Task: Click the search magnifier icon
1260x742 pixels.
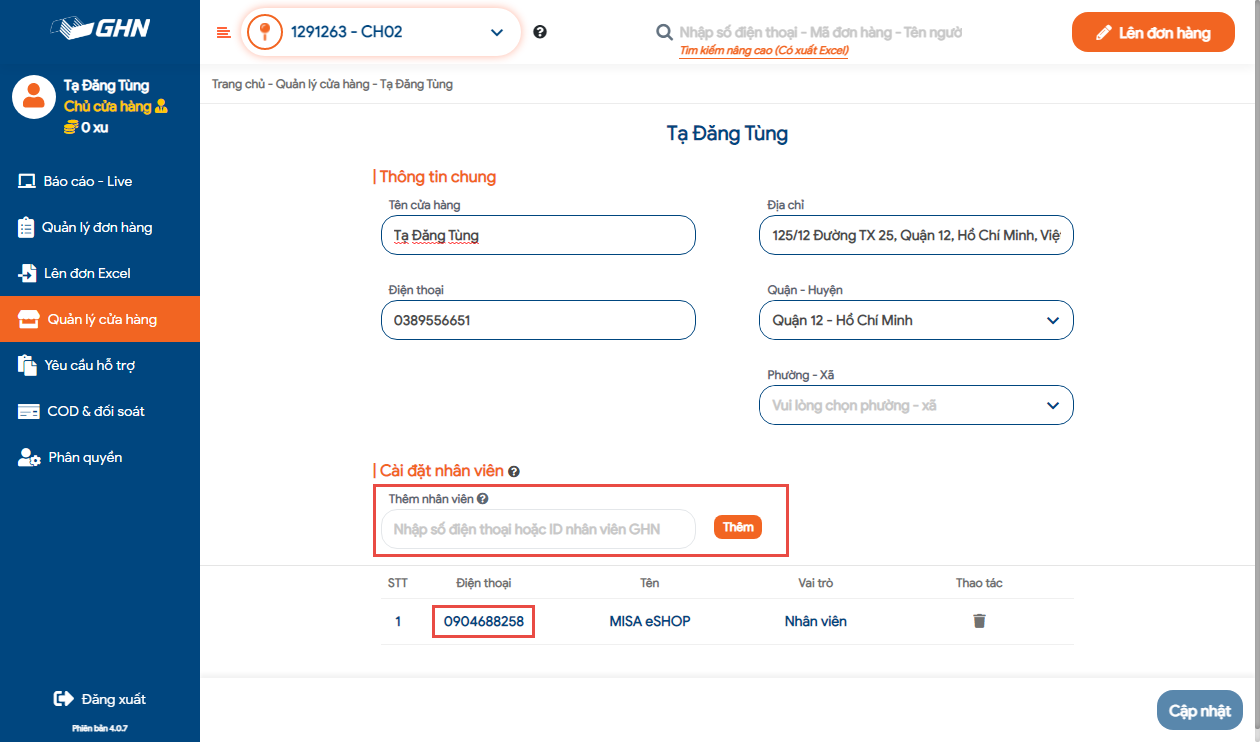Action: pos(664,32)
